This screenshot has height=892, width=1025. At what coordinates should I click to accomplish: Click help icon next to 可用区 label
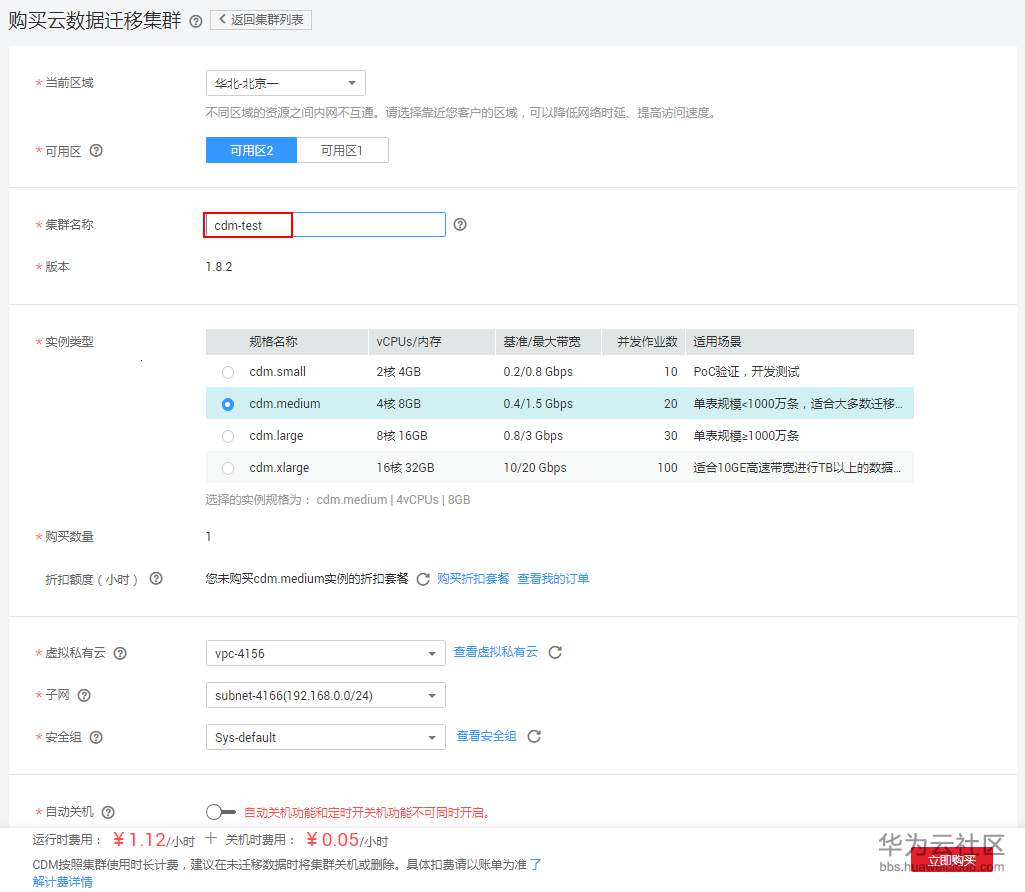tap(96, 151)
